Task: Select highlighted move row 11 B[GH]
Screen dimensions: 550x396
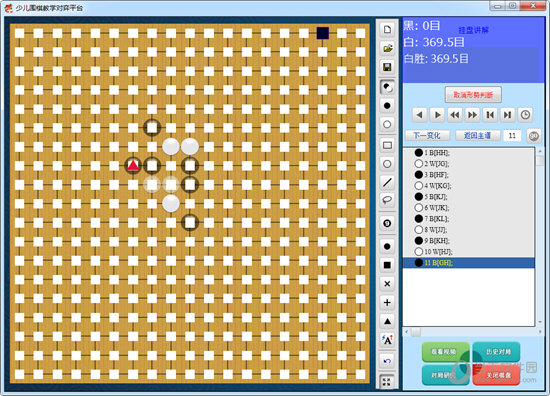Action: (469, 262)
